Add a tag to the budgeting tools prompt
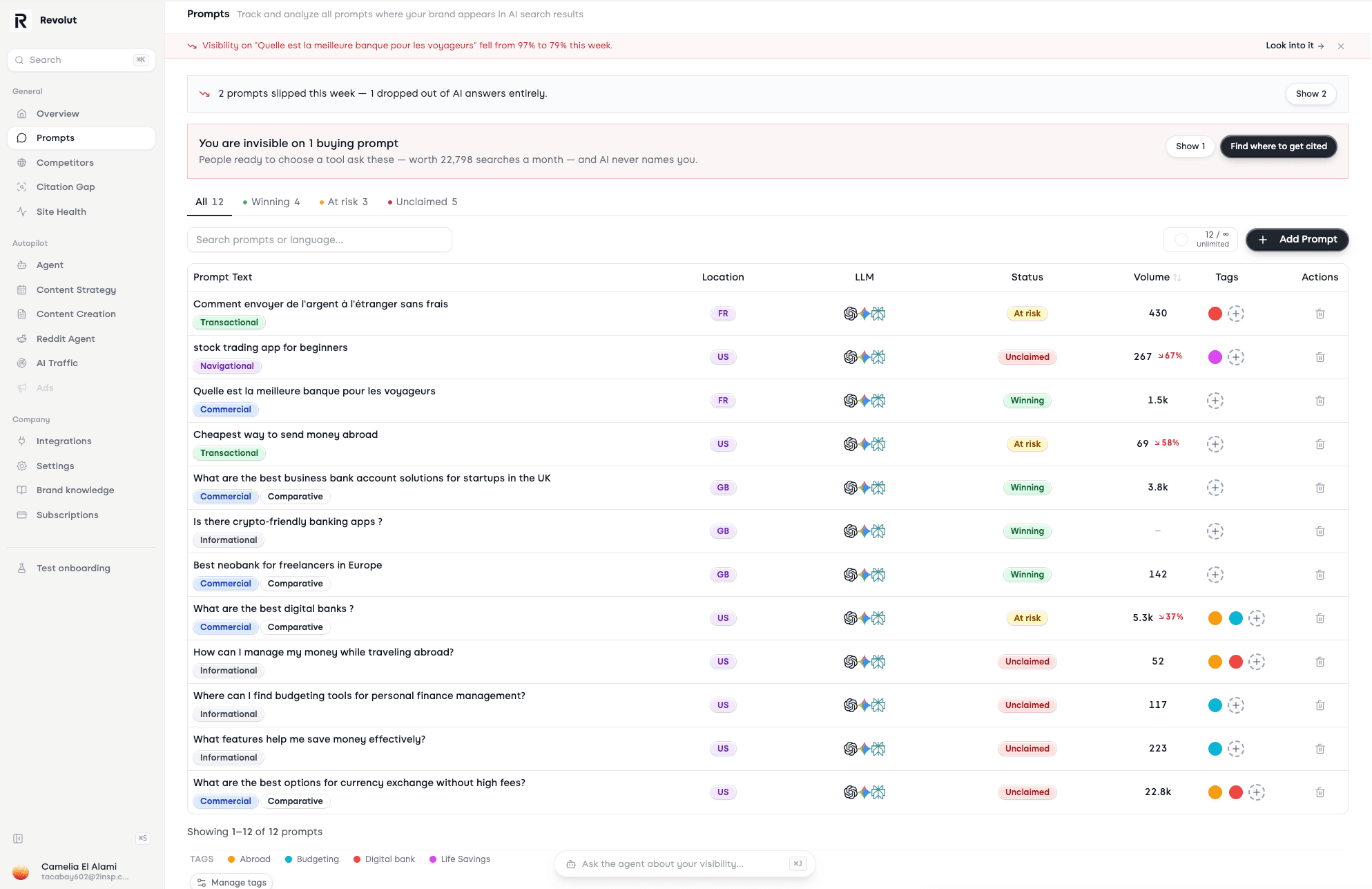 click(x=1235, y=705)
